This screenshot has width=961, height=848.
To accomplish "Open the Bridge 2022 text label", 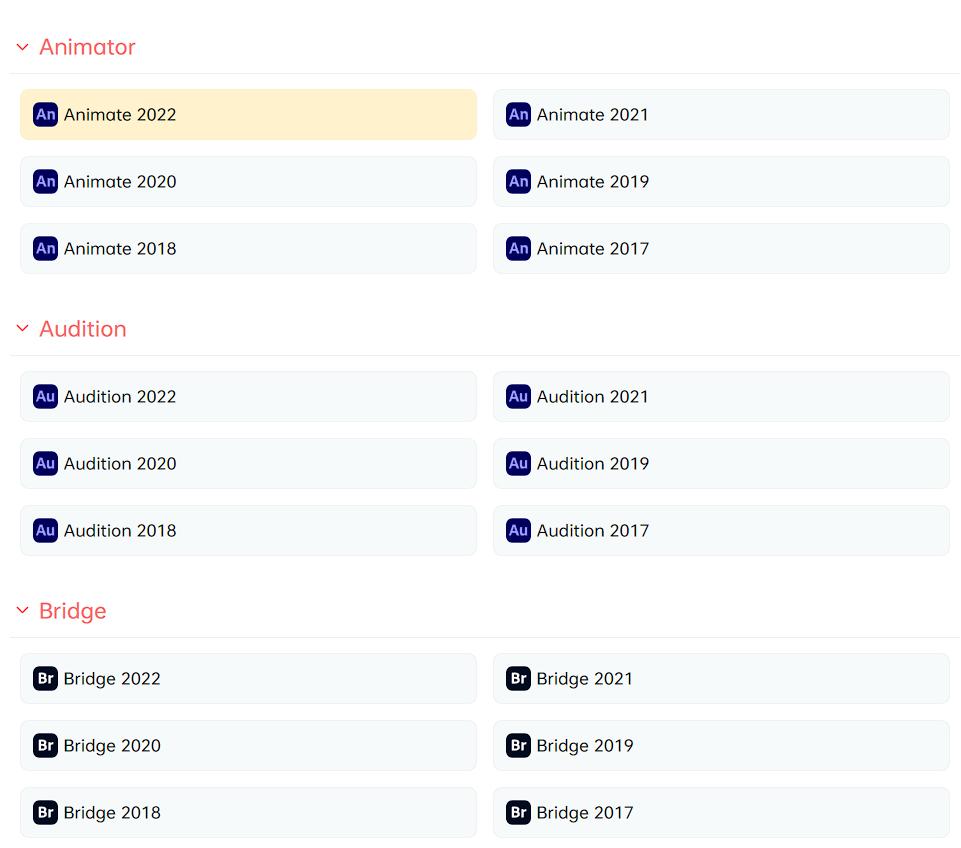I will tap(112, 679).
